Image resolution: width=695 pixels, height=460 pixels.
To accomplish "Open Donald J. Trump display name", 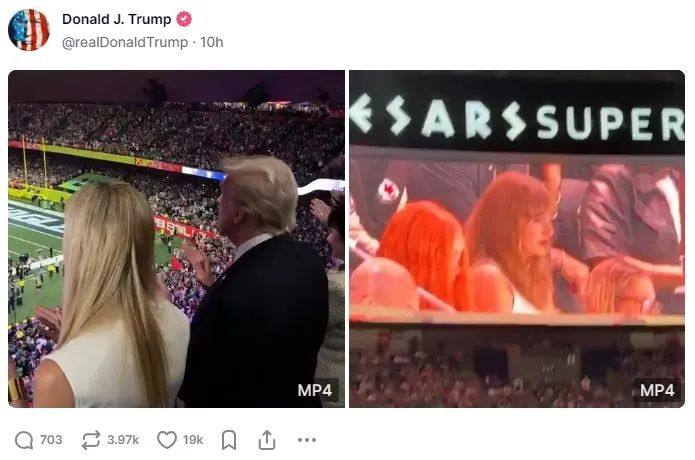I will click(117, 19).
